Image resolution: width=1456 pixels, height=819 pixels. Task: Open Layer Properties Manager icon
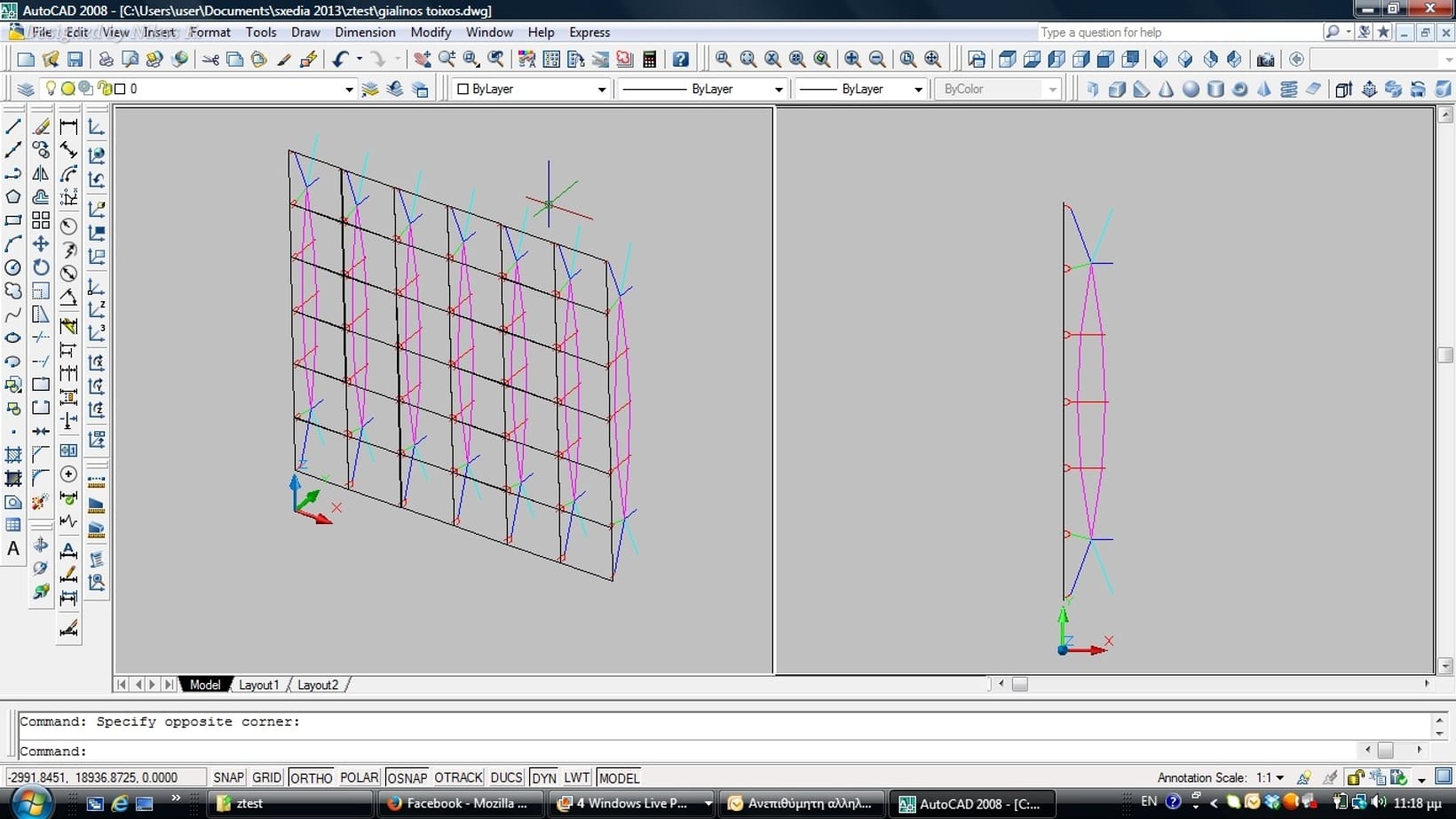pyautogui.click(x=26, y=89)
